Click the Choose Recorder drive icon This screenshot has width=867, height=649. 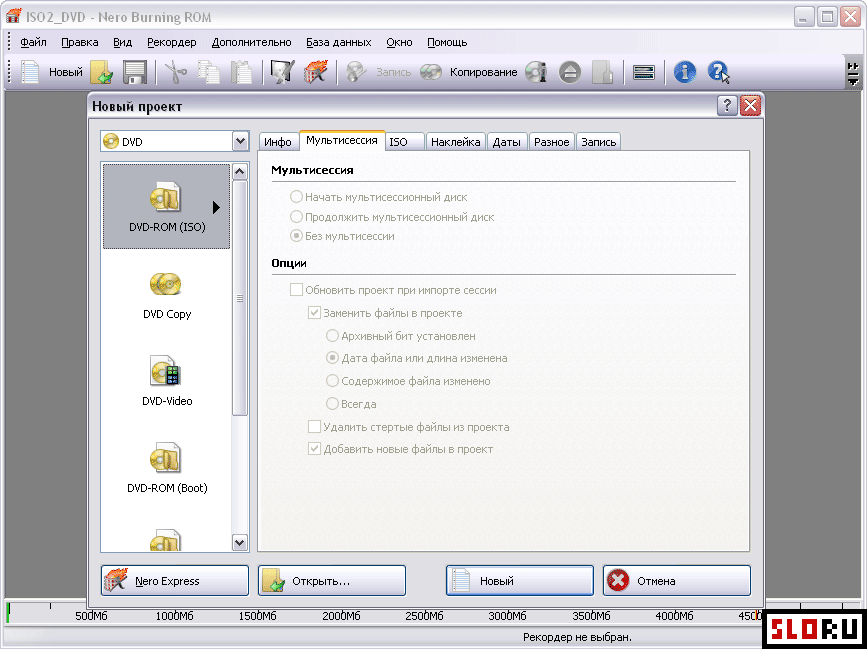point(644,72)
